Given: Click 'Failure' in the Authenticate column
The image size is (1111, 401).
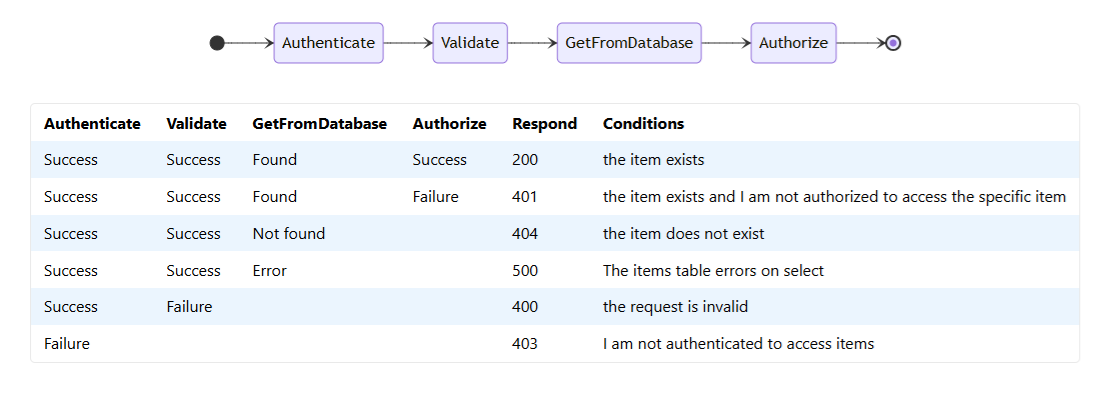Looking at the screenshot, I should (67, 344).
